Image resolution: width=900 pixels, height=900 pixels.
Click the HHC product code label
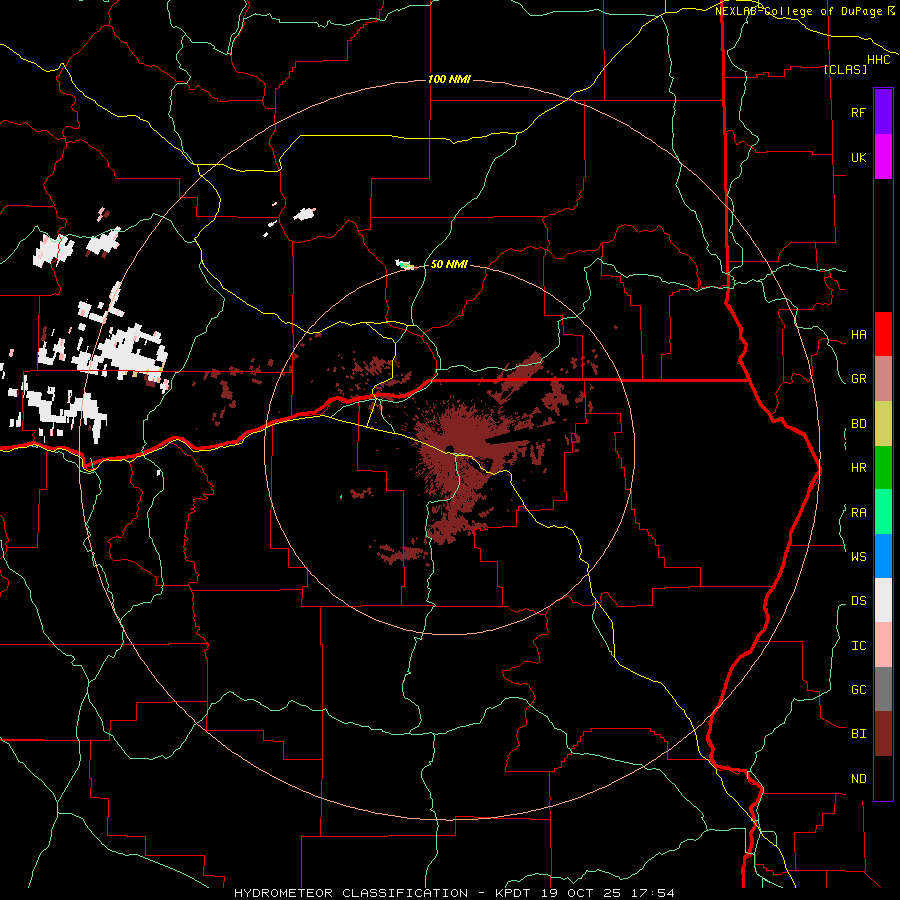(x=878, y=59)
